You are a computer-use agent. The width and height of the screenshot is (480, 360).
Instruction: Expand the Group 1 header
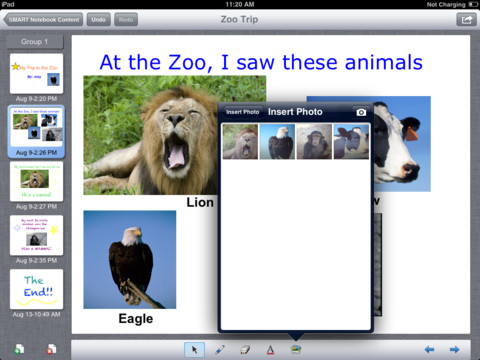[35, 42]
